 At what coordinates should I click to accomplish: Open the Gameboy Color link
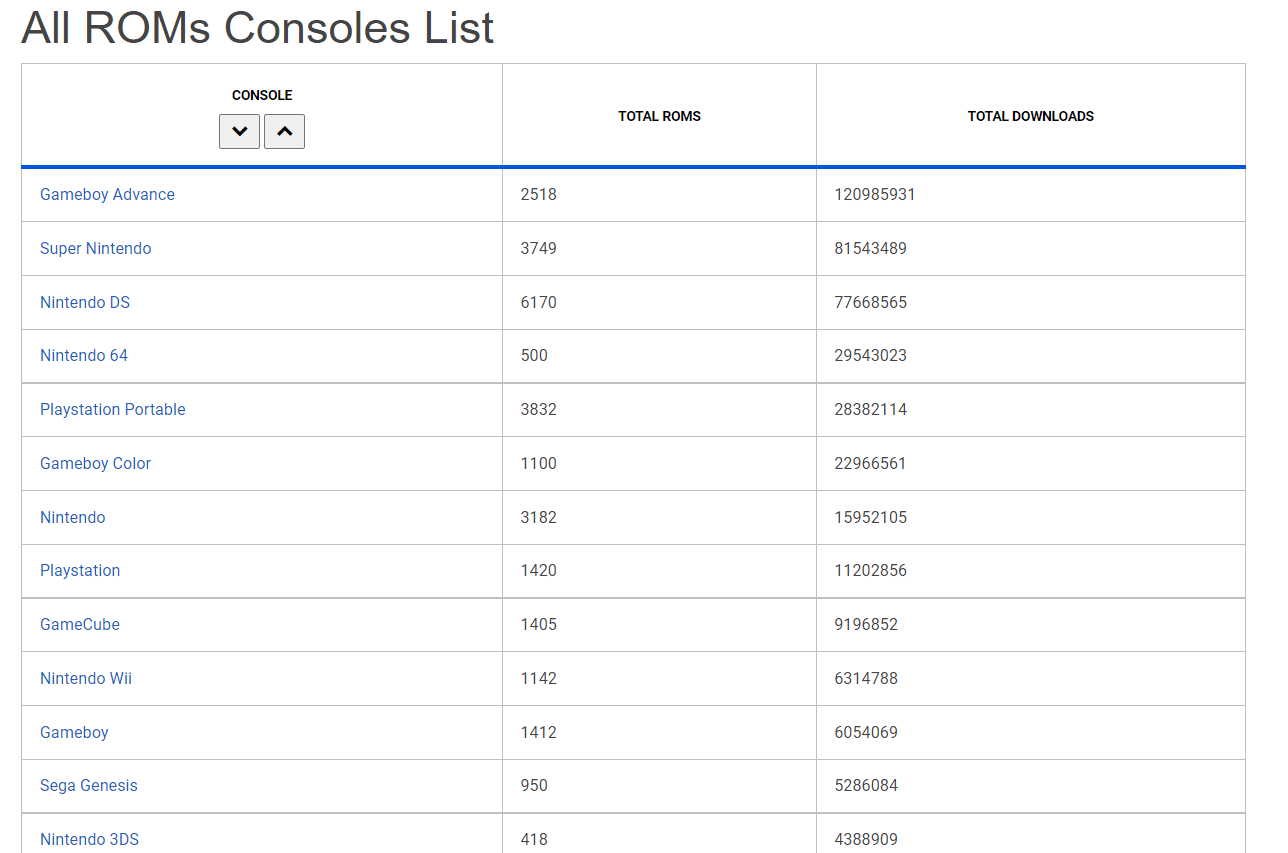pyautogui.click(x=96, y=463)
